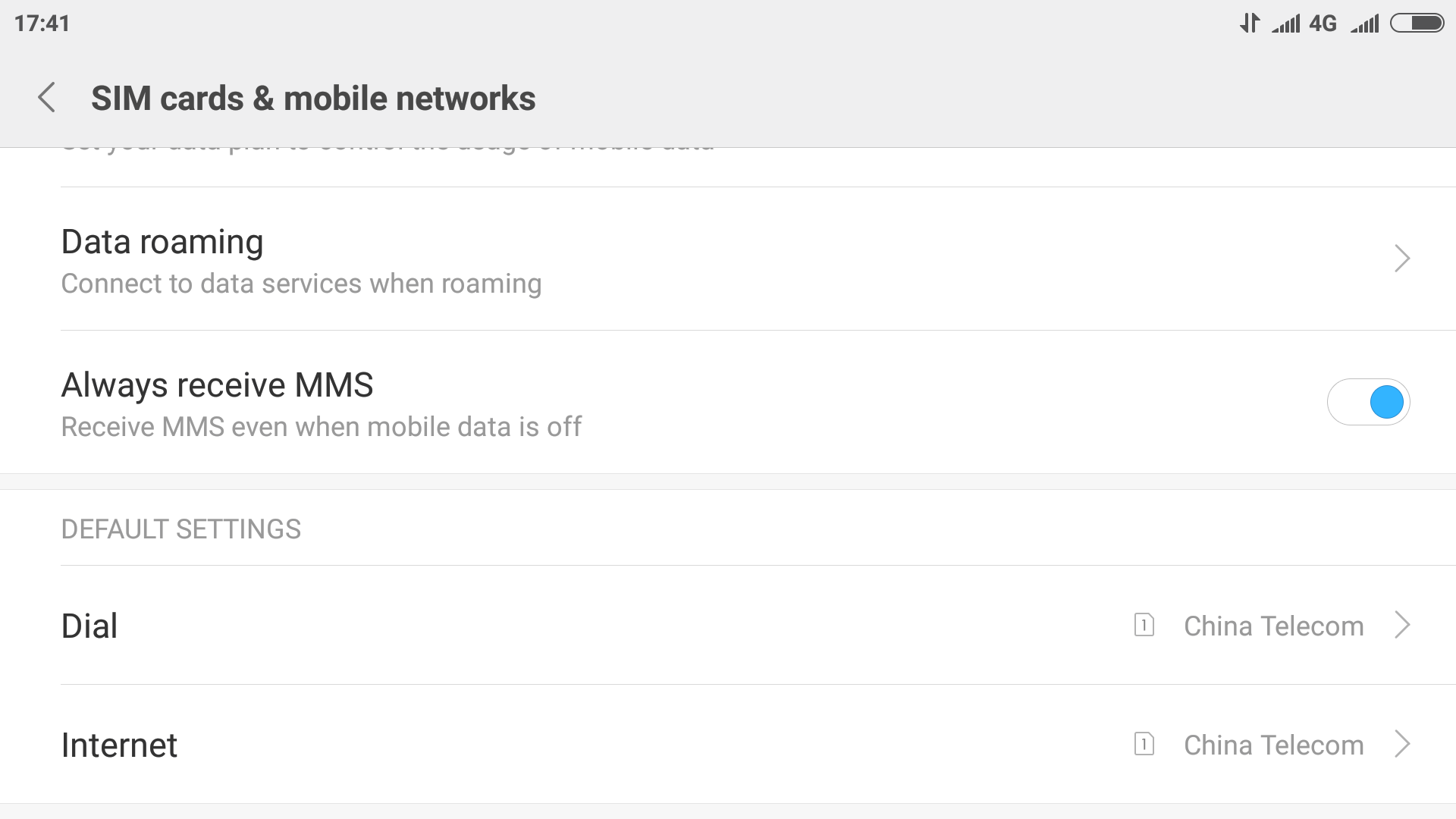The width and height of the screenshot is (1456, 819).
Task: Toggle the Always receive MMS switch
Action: [1368, 402]
